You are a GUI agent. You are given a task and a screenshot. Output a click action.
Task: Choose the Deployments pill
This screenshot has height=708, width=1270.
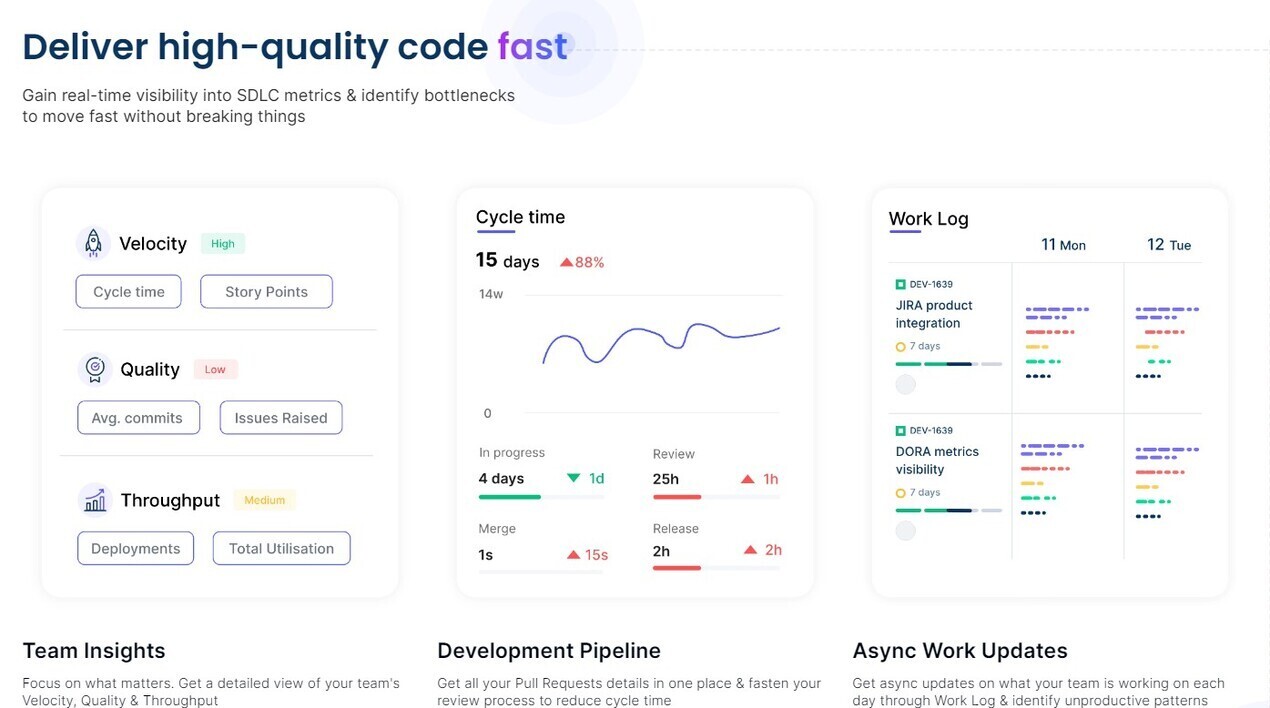tap(136, 548)
